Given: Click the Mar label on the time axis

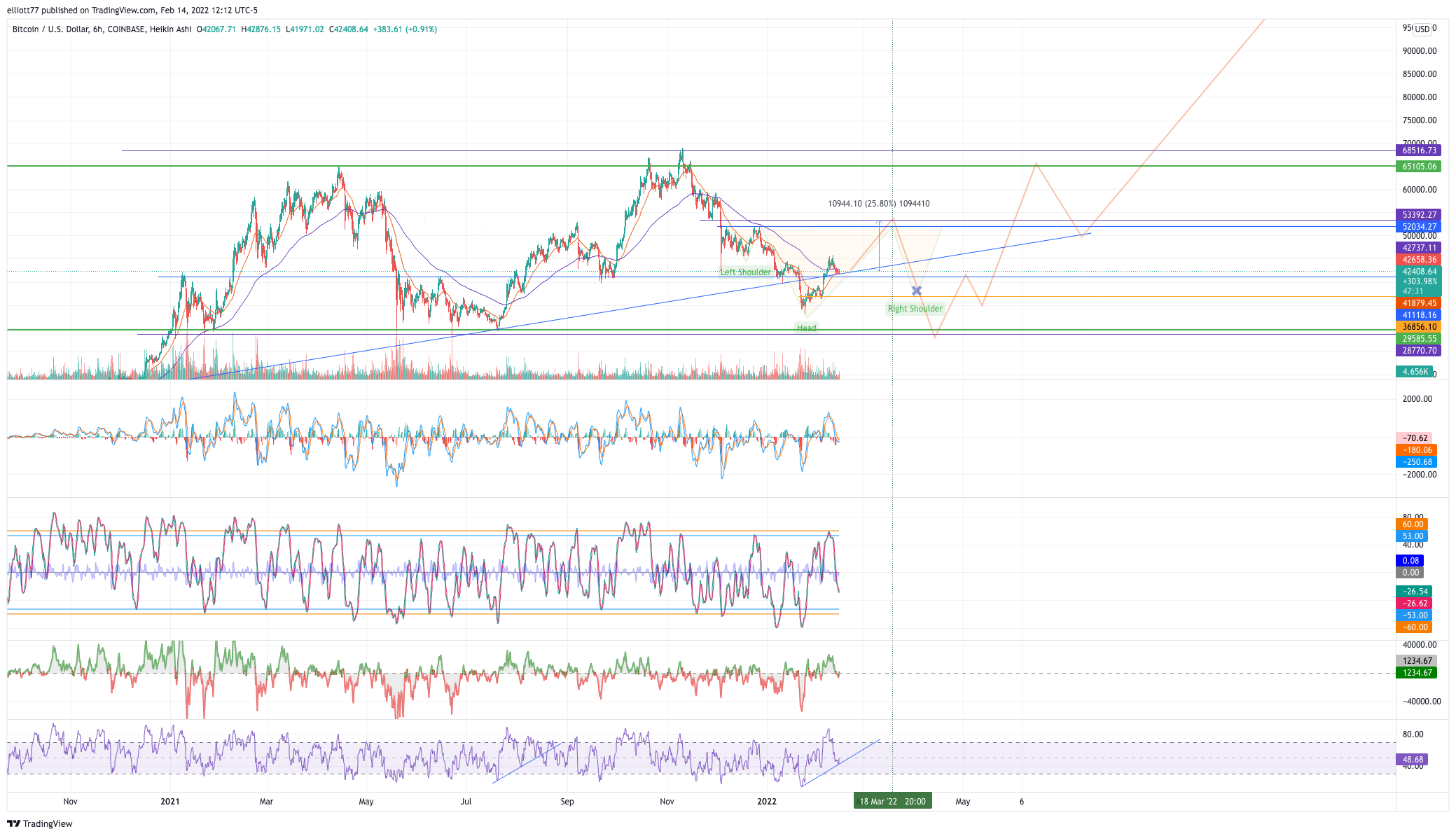Looking at the screenshot, I should tap(266, 802).
